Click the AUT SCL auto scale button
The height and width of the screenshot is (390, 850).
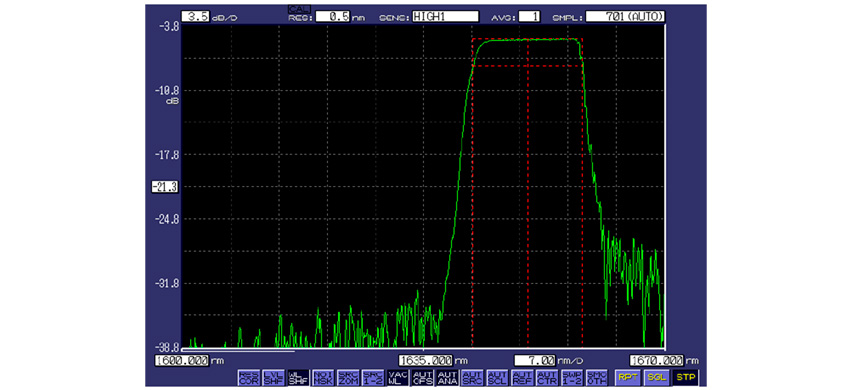point(497,377)
